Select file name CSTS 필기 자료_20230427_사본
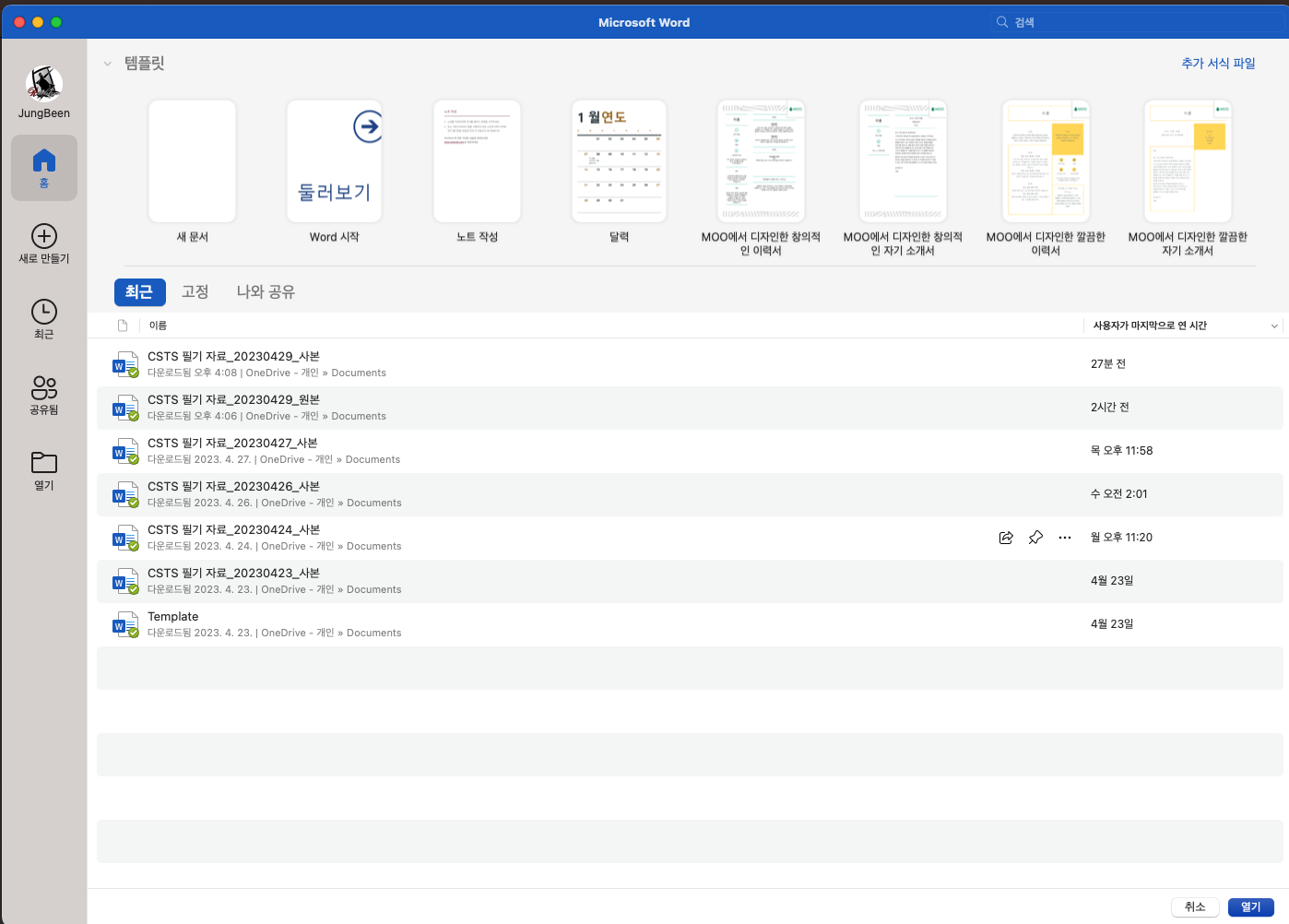The height and width of the screenshot is (924, 1289). 232,444
